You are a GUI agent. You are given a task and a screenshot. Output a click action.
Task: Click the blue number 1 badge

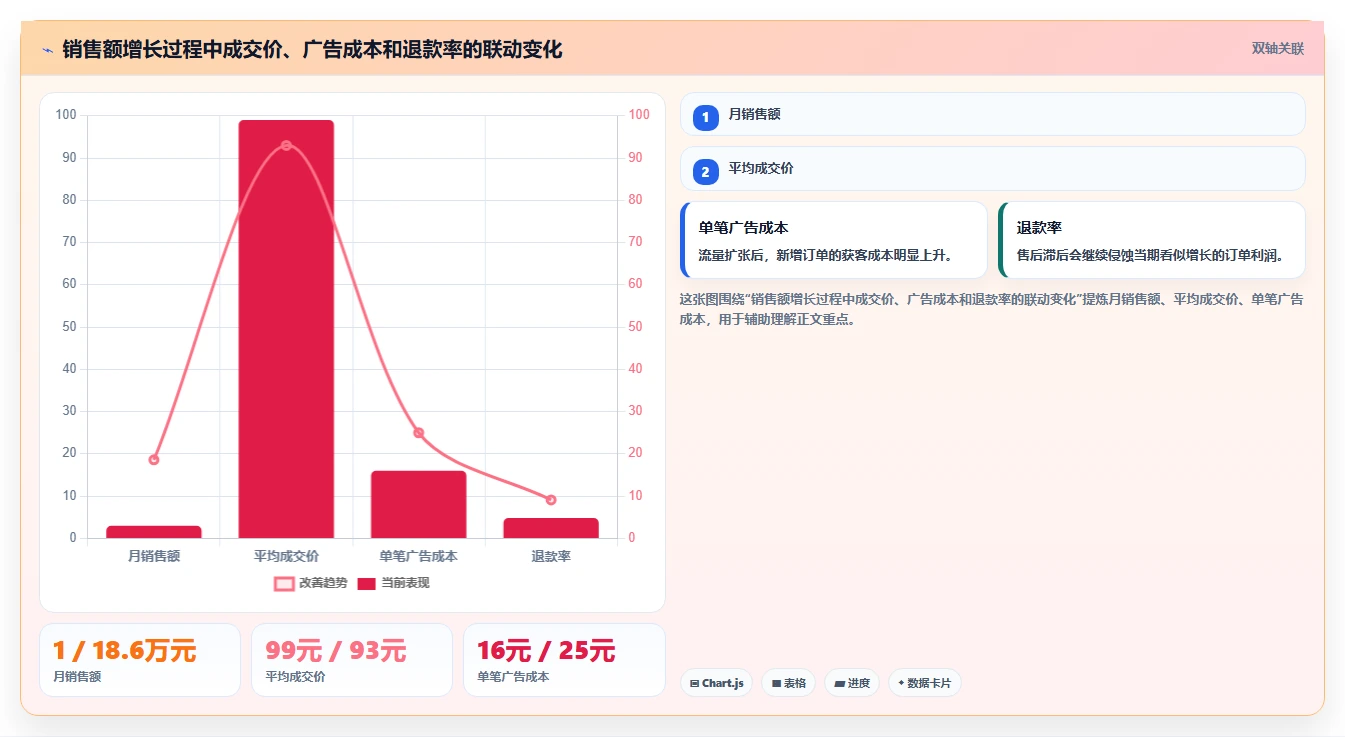coord(705,118)
